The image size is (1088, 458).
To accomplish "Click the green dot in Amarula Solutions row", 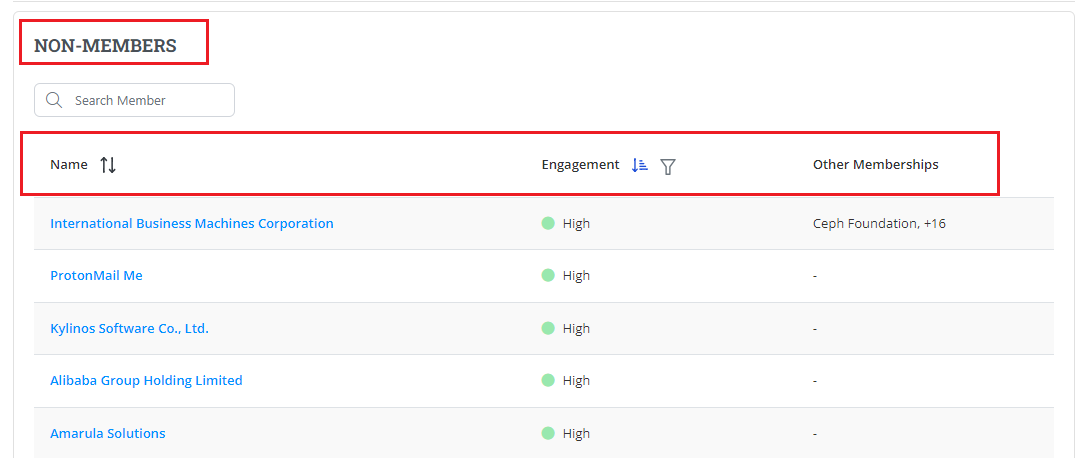I will [x=548, y=433].
